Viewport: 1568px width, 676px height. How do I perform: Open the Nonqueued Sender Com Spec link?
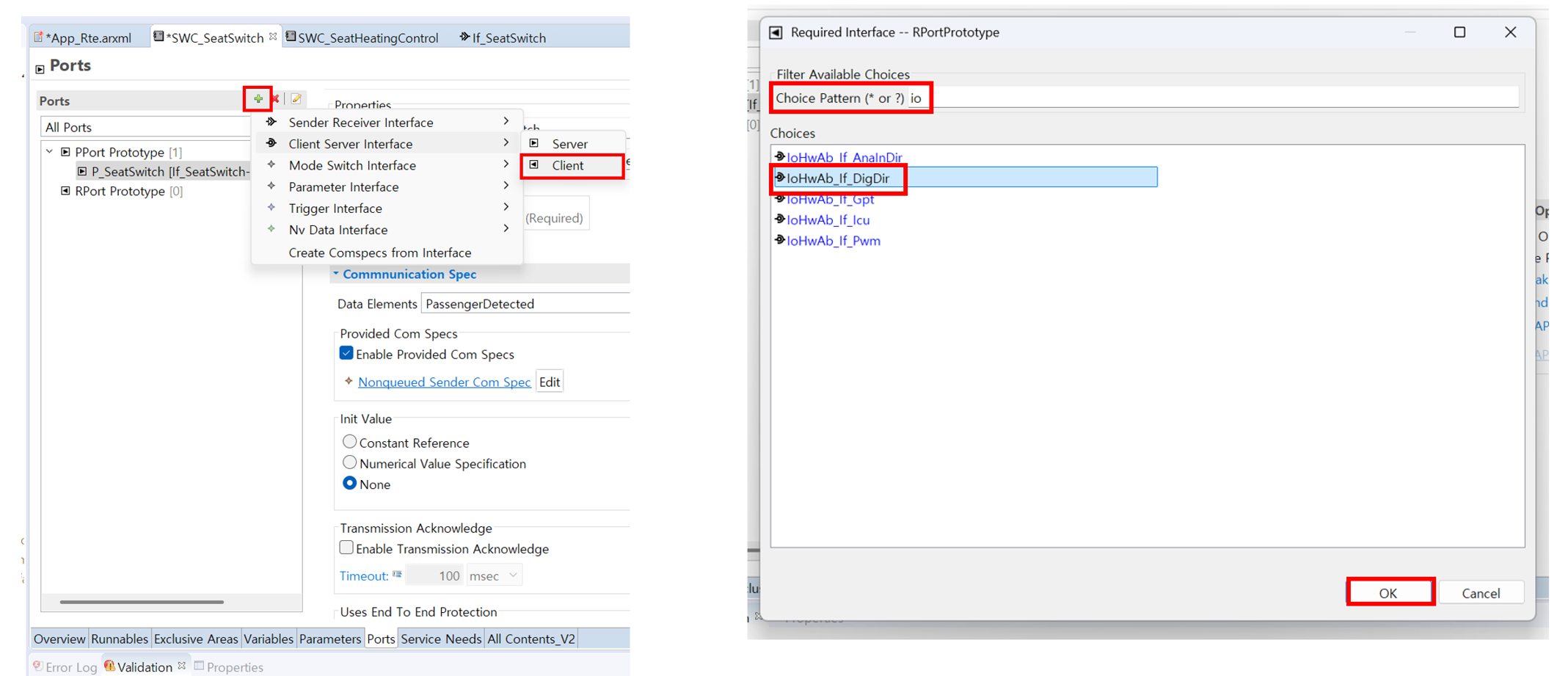coord(444,382)
